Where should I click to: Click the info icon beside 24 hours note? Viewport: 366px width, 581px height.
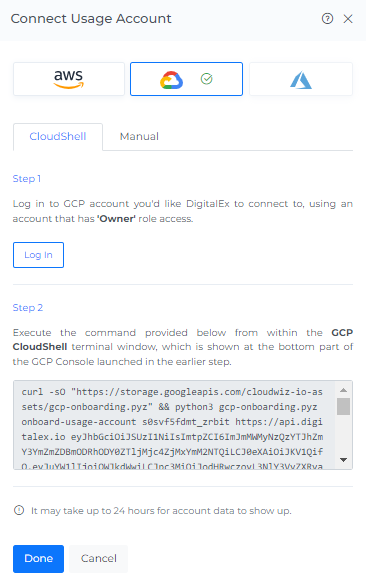[19, 510]
